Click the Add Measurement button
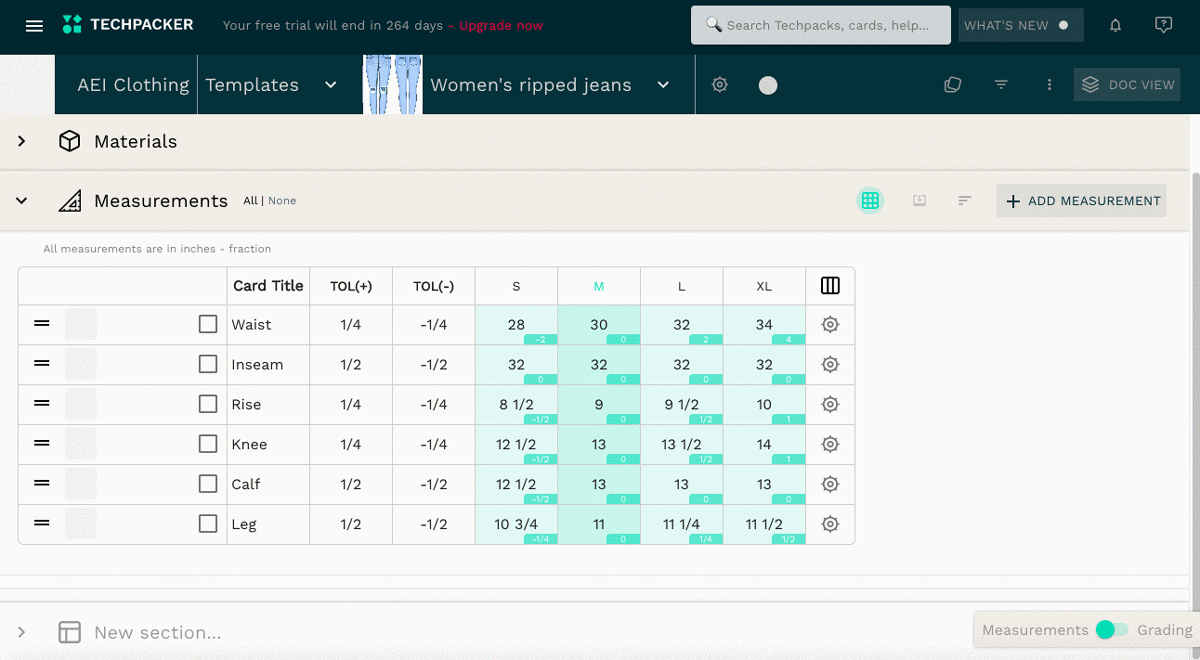Viewport: 1200px width, 660px height. [x=1082, y=201]
